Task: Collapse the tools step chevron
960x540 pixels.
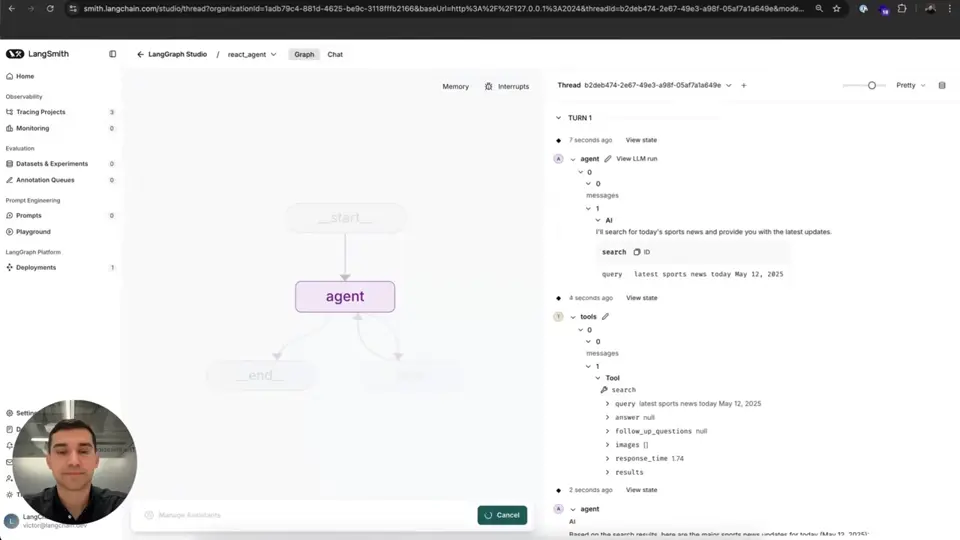Action: 573,317
